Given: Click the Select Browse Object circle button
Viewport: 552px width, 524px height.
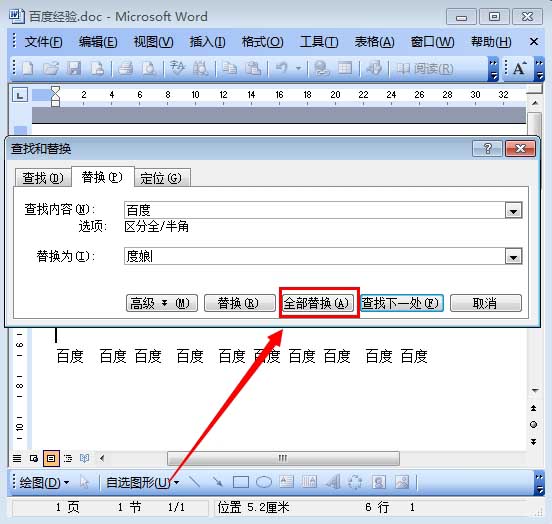Looking at the screenshot, I should (534, 425).
